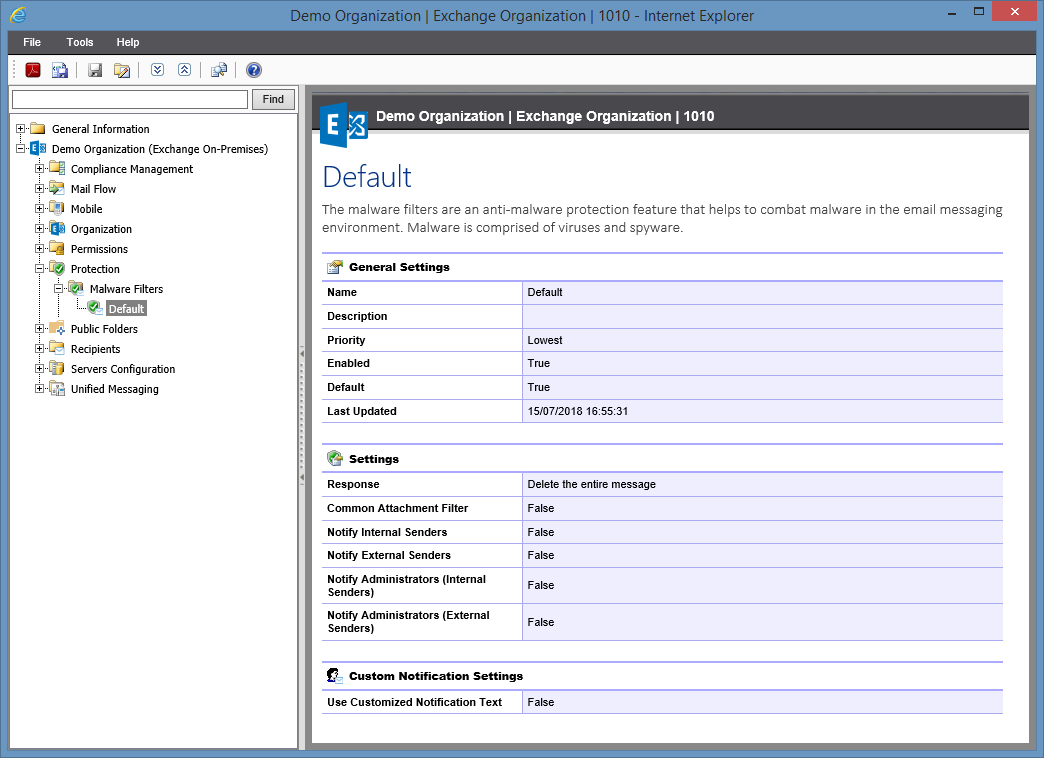Export document to PDF
This screenshot has height=758, width=1044.
[33, 70]
